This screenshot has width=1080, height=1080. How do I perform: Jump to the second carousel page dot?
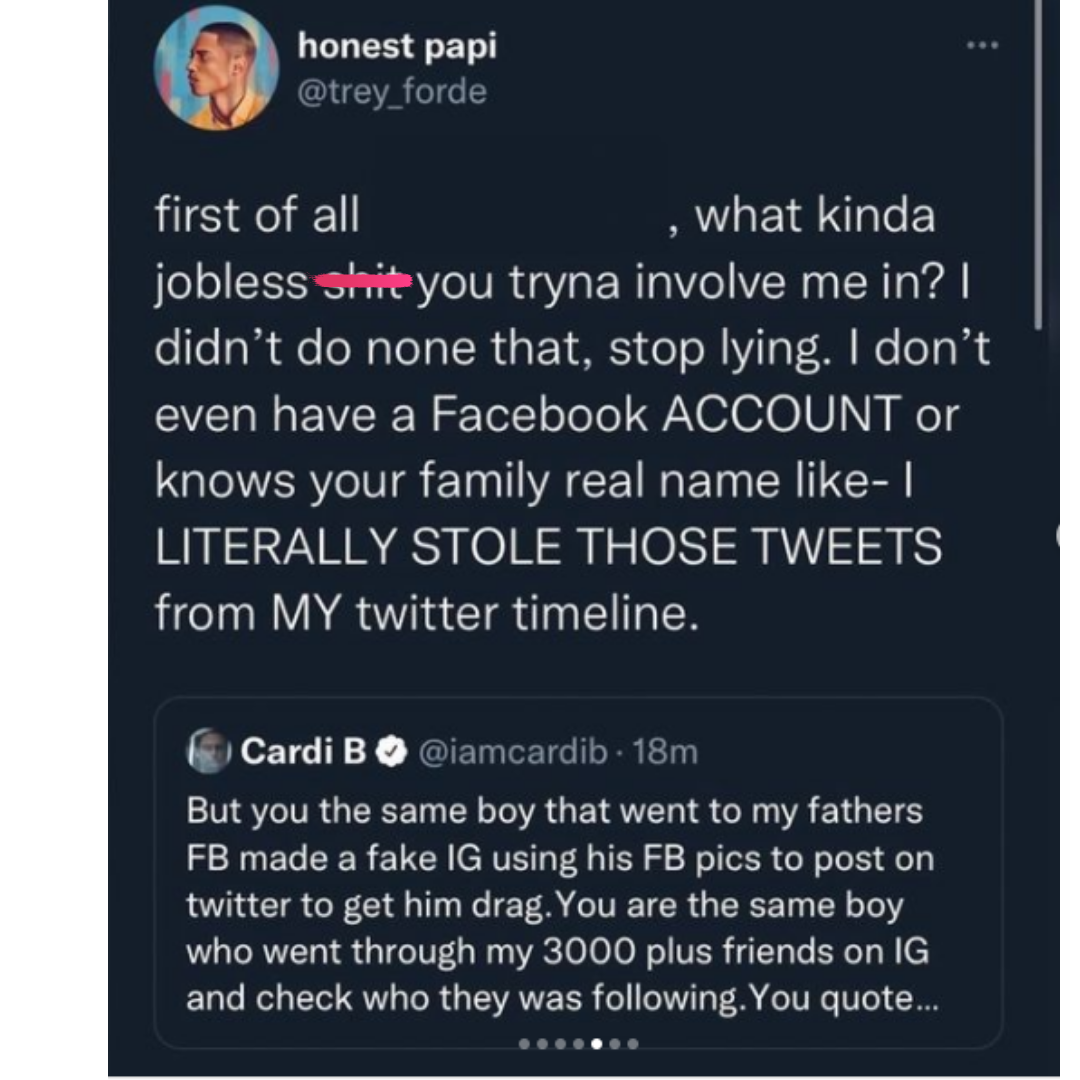[x=542, y=1044]
